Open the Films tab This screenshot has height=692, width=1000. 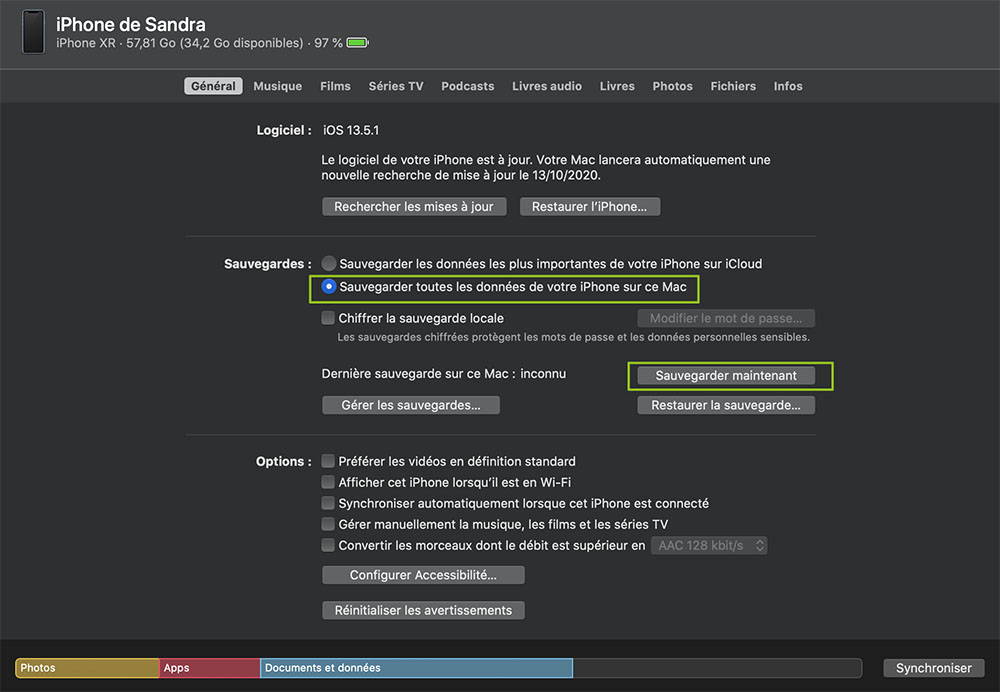[335, 86]
